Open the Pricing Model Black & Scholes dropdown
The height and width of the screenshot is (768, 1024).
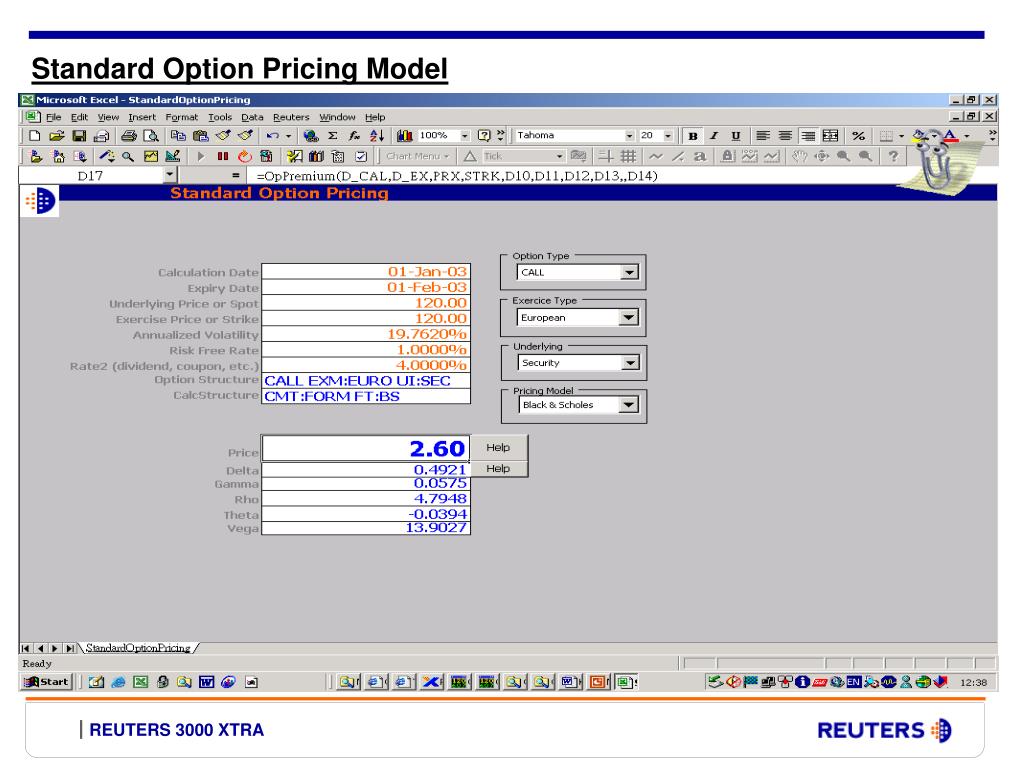click(628, 405)
